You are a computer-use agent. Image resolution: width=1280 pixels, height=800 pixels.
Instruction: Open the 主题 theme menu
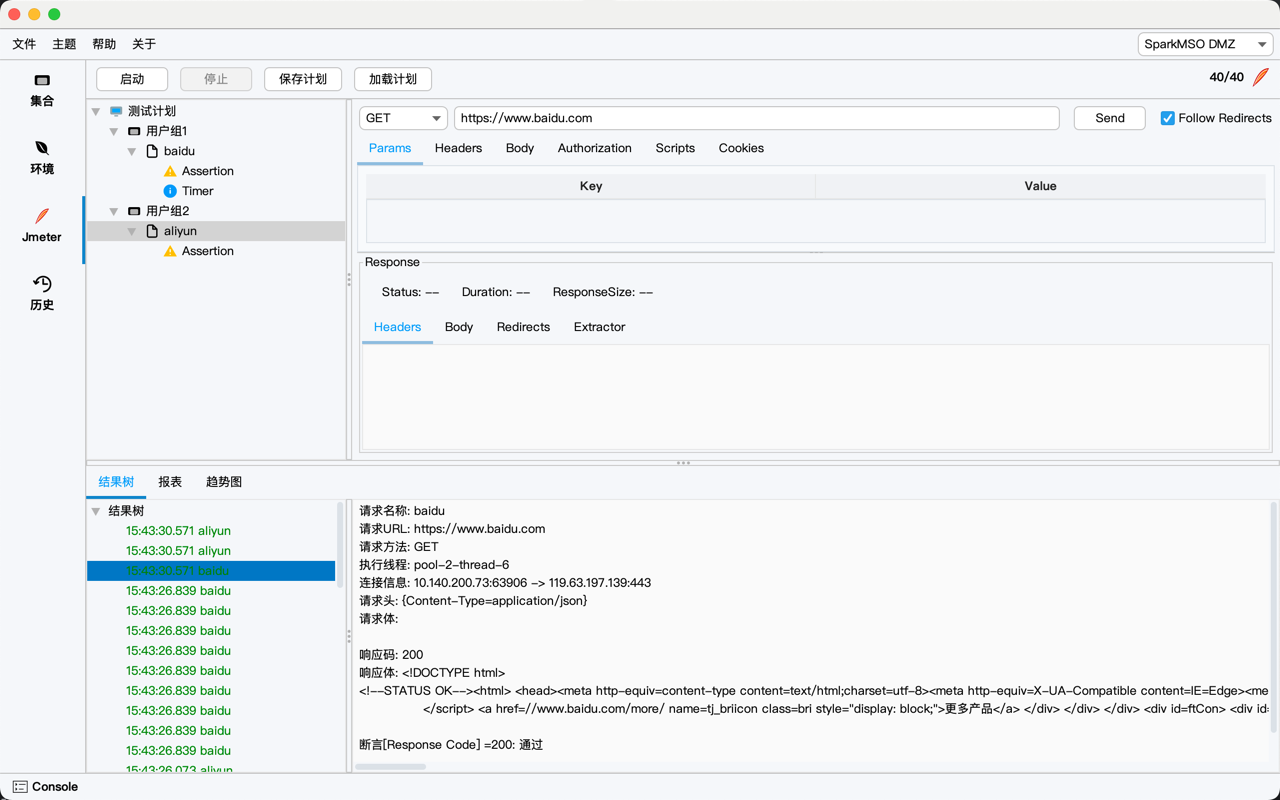click(64, 44)
